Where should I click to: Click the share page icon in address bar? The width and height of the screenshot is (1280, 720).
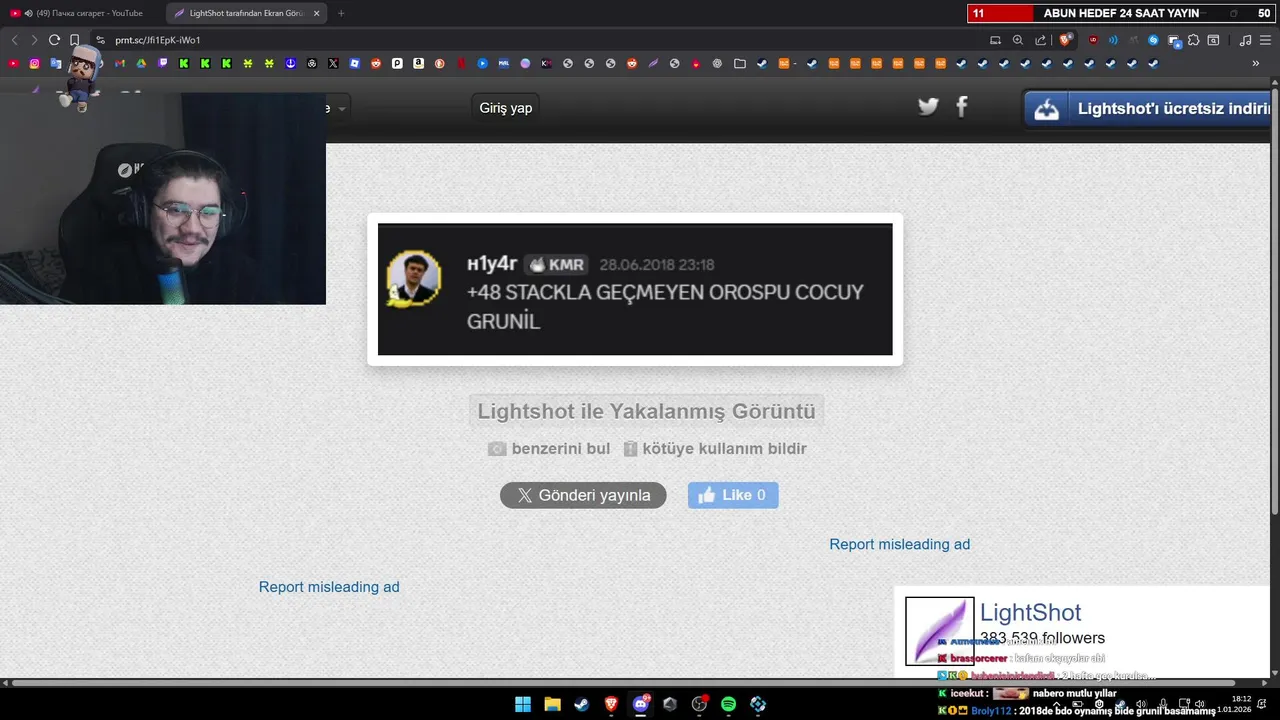1041,40
